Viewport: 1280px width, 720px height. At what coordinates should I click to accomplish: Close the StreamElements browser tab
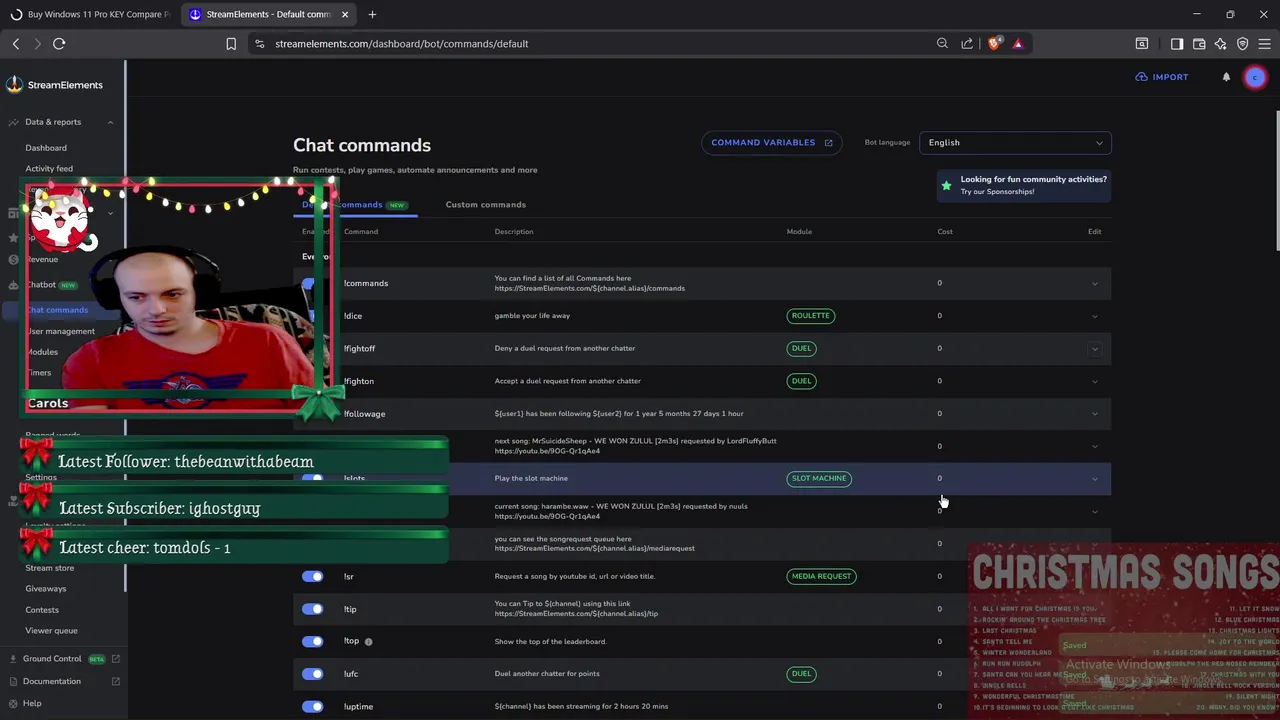345,14
